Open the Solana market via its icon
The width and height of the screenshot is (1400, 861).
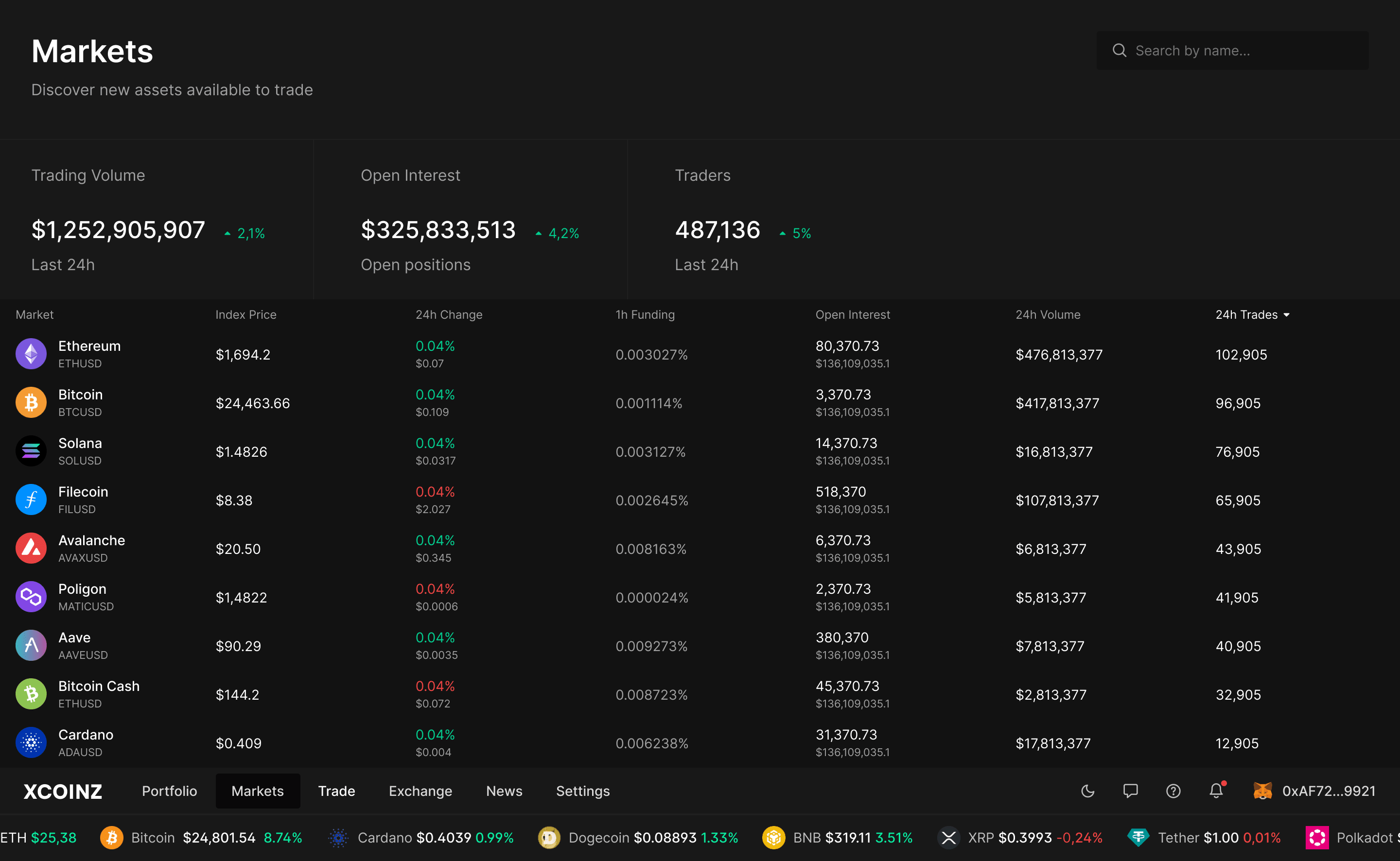31,450
